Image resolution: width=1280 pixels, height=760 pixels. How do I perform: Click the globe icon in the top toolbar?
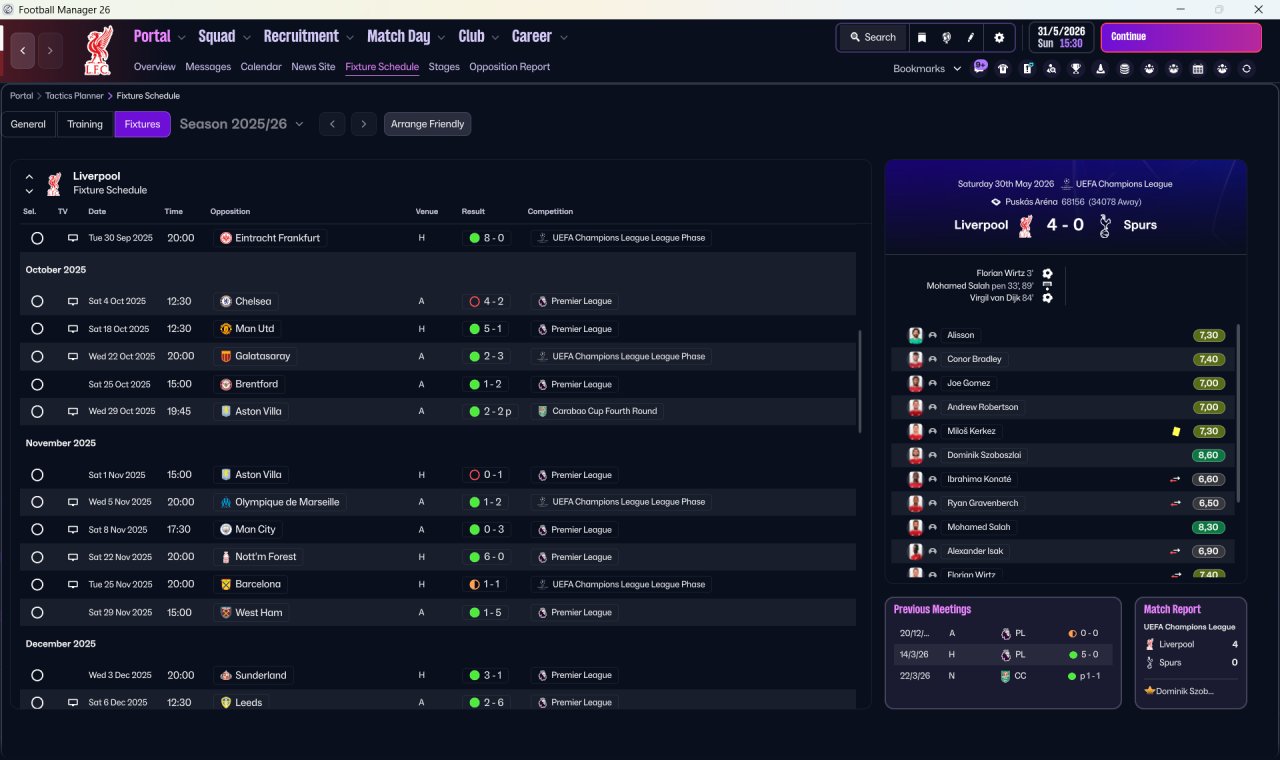coord(946,38)
